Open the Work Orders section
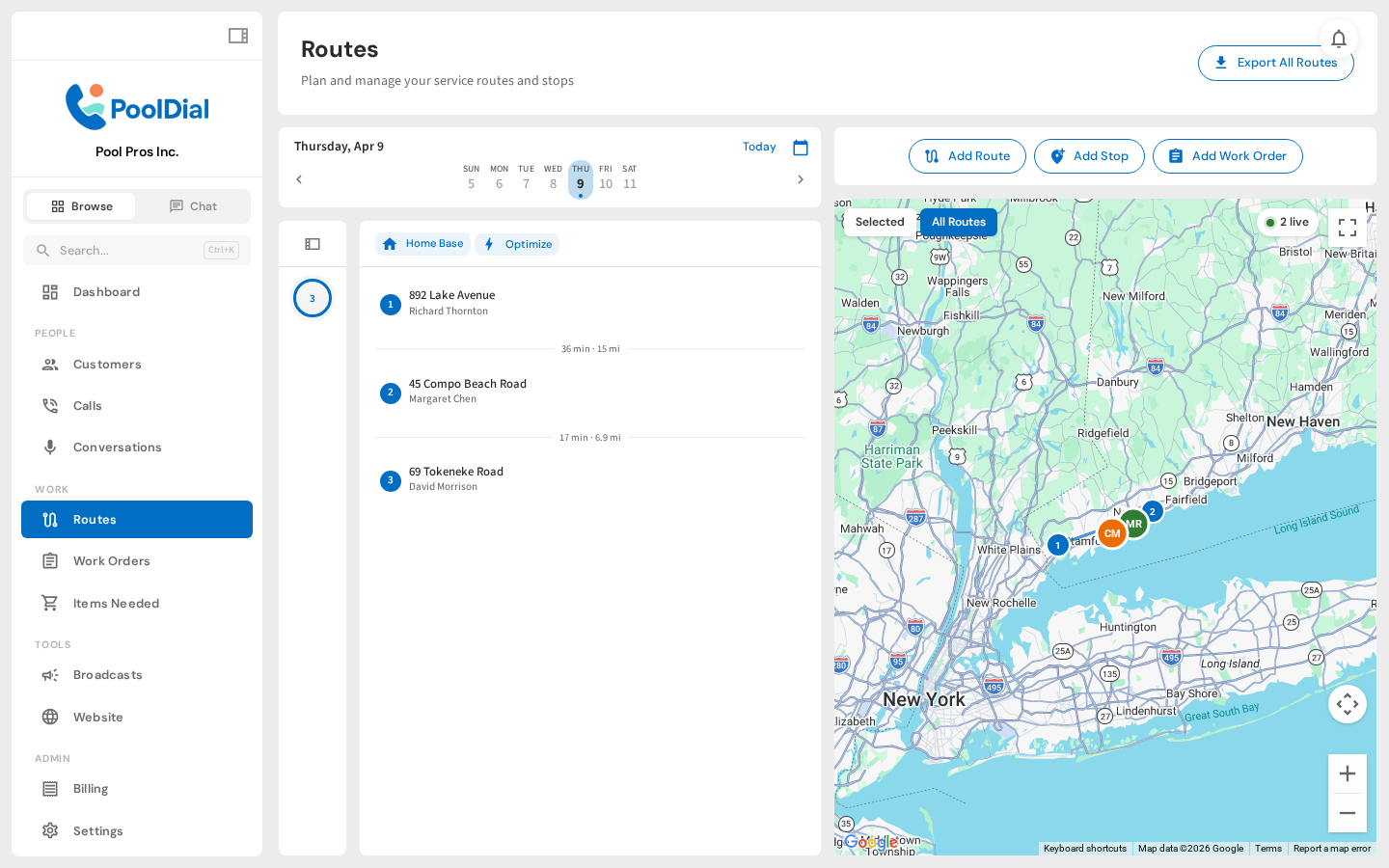 [x=111, y=560]
